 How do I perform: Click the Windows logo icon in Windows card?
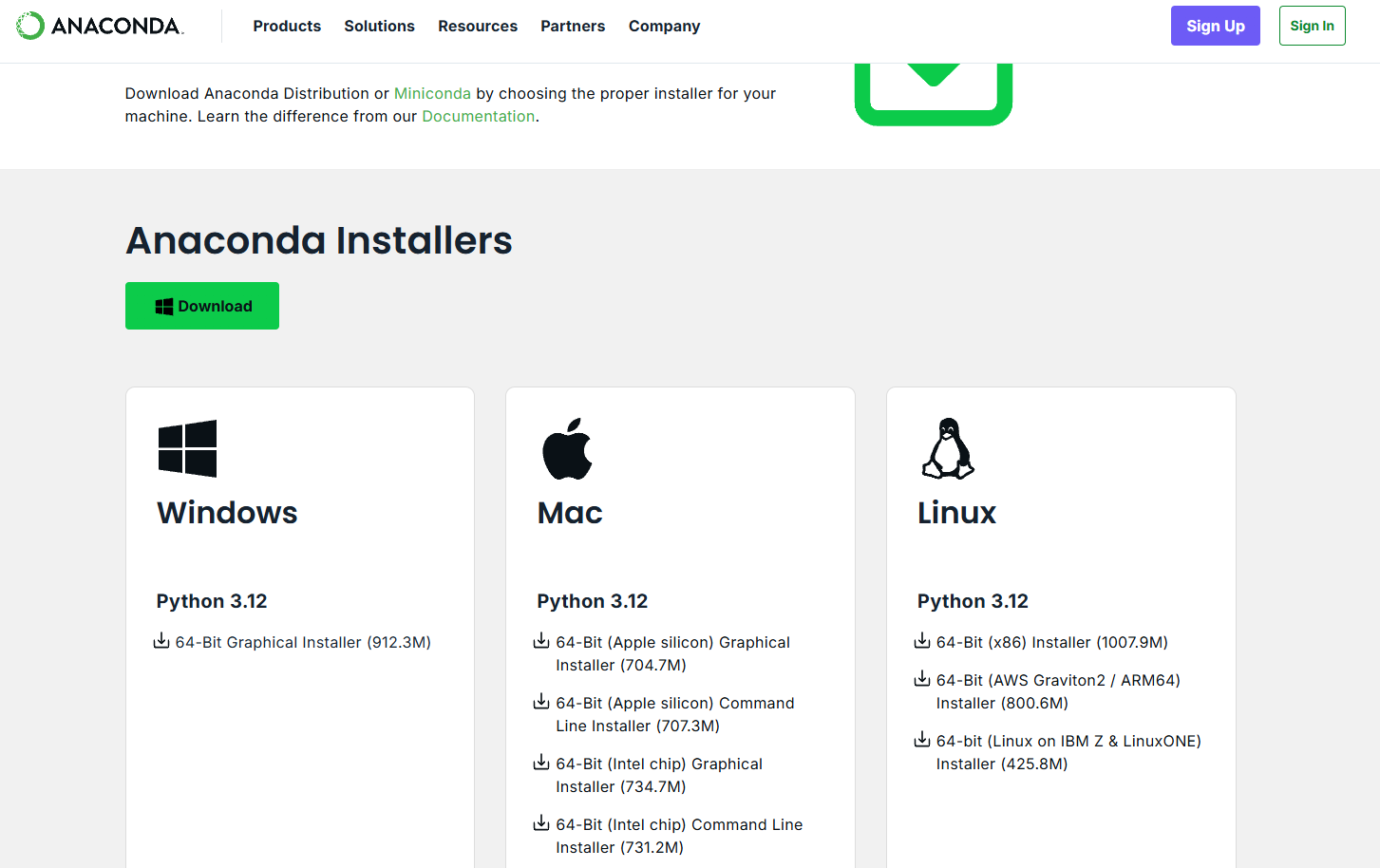click(187, 448)
